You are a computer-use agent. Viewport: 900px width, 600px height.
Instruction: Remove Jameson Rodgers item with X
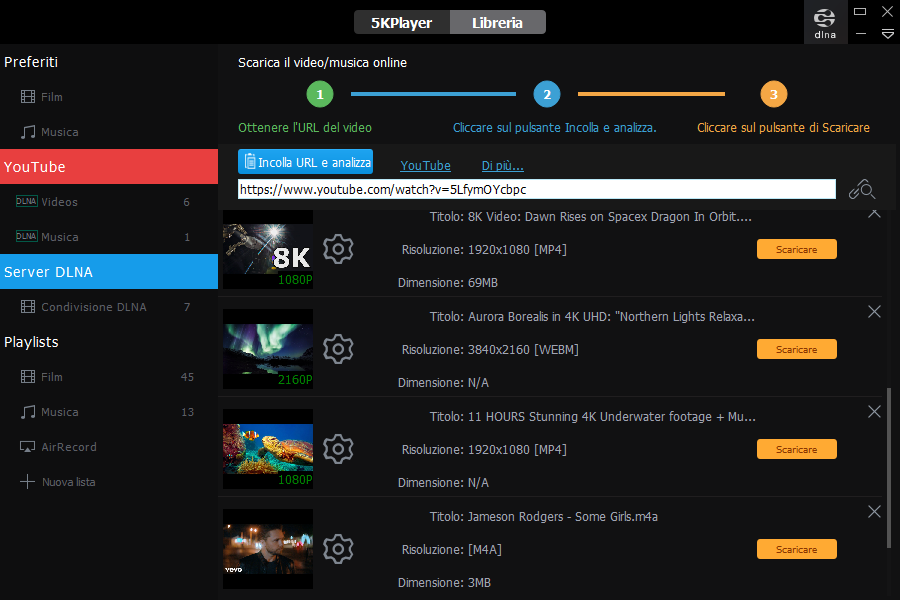(x=874, y=512)
